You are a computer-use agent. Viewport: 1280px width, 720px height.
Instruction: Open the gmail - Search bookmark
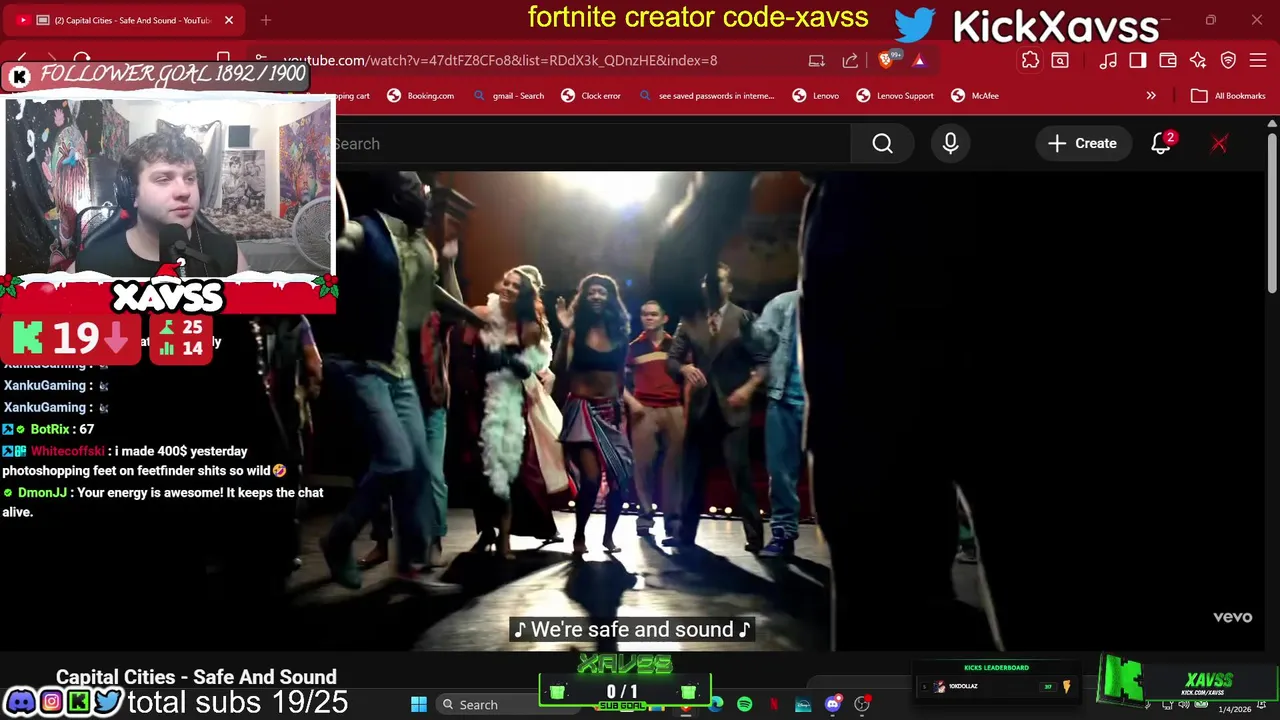509,96
